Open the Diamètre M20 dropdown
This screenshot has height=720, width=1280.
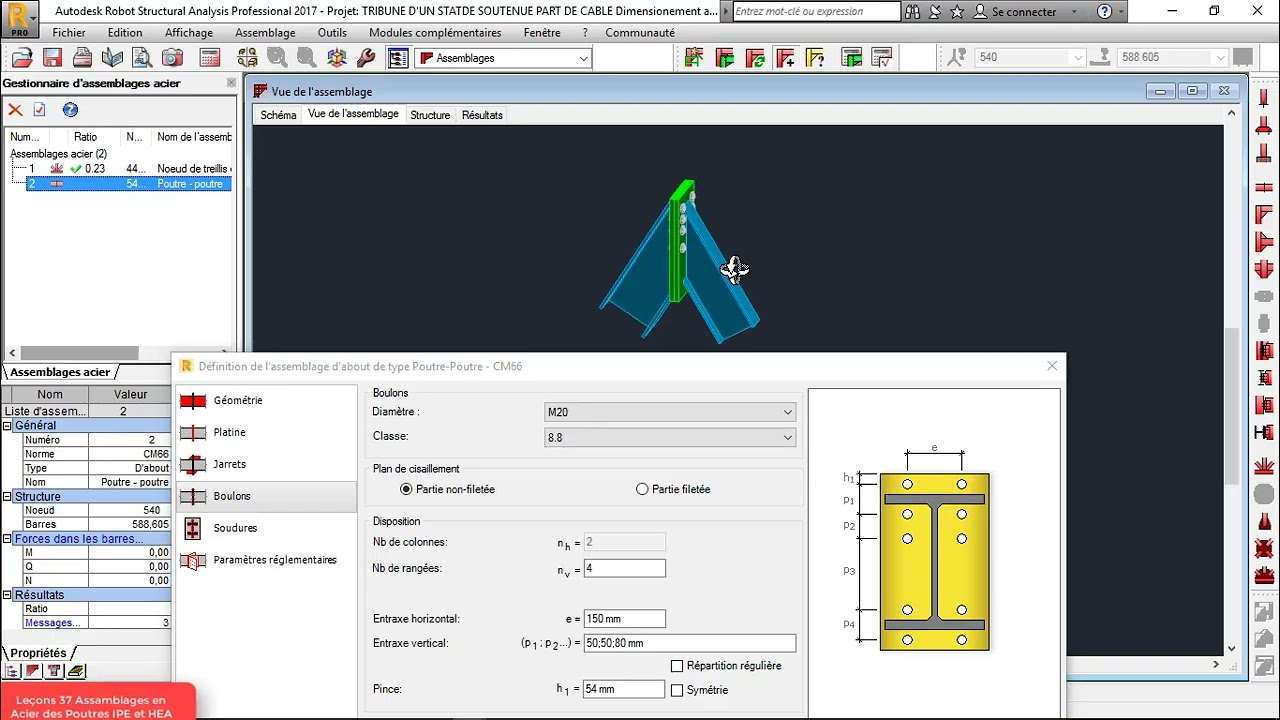tap(670, 412)
